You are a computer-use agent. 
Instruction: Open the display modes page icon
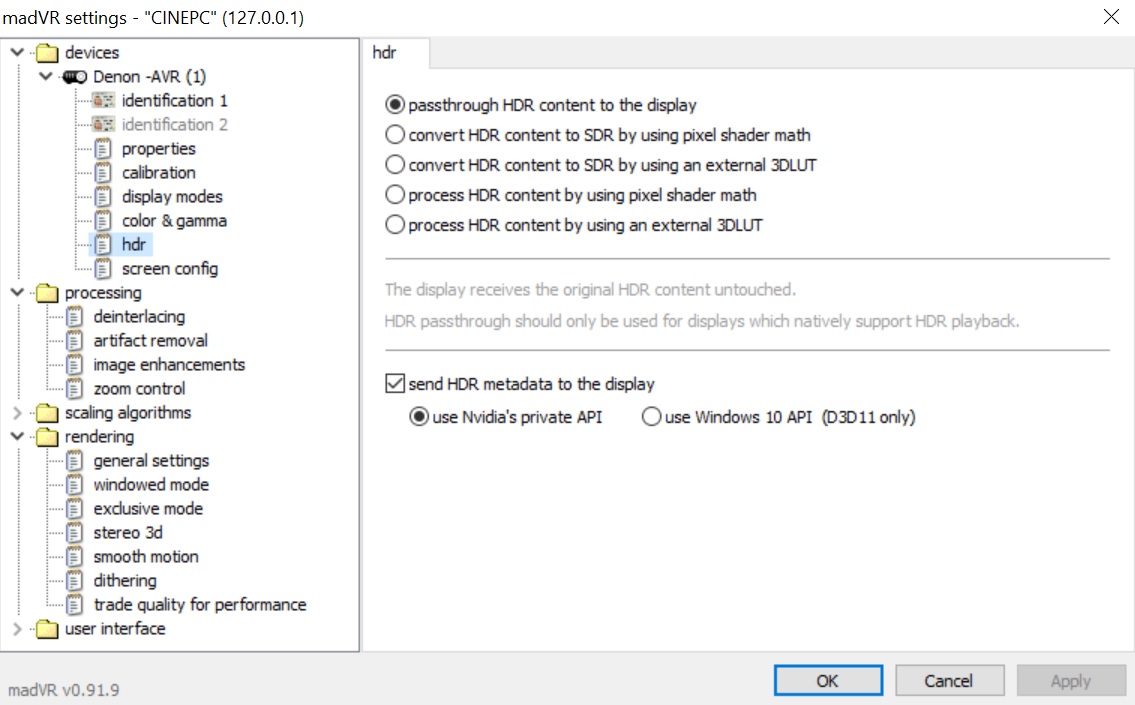pos(104,197)
